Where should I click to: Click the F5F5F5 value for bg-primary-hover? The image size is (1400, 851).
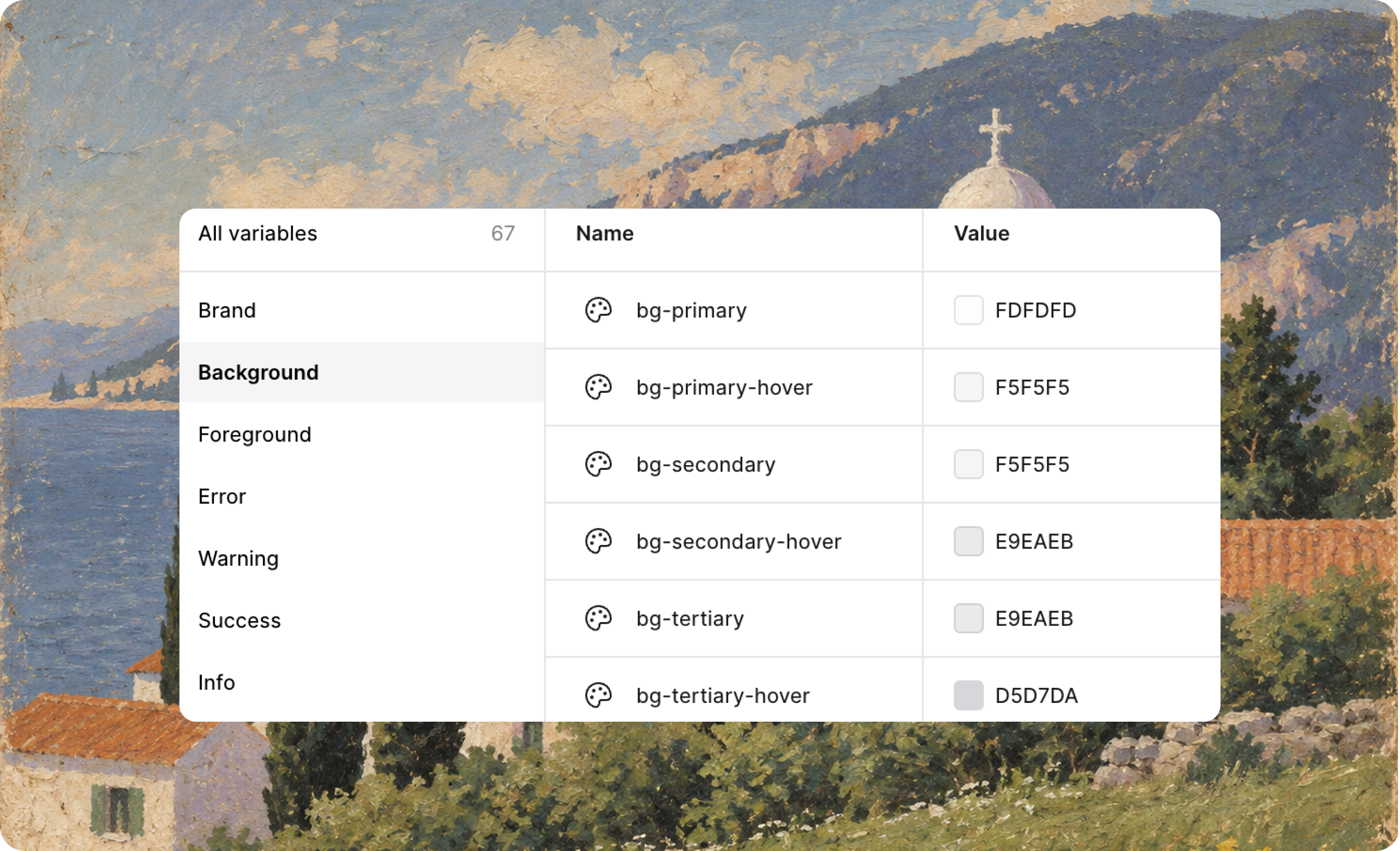[x=1032, y=387]
